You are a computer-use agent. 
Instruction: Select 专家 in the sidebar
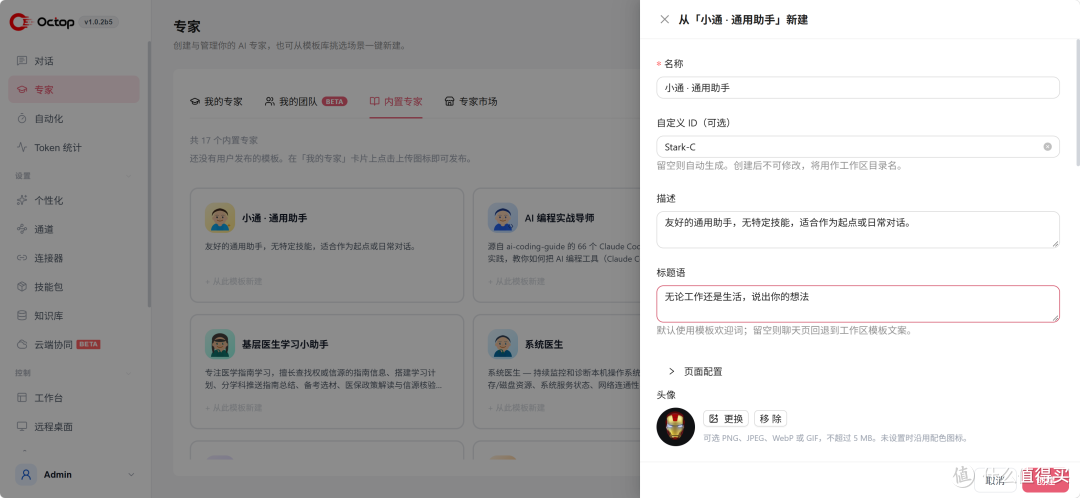(74, 90)
